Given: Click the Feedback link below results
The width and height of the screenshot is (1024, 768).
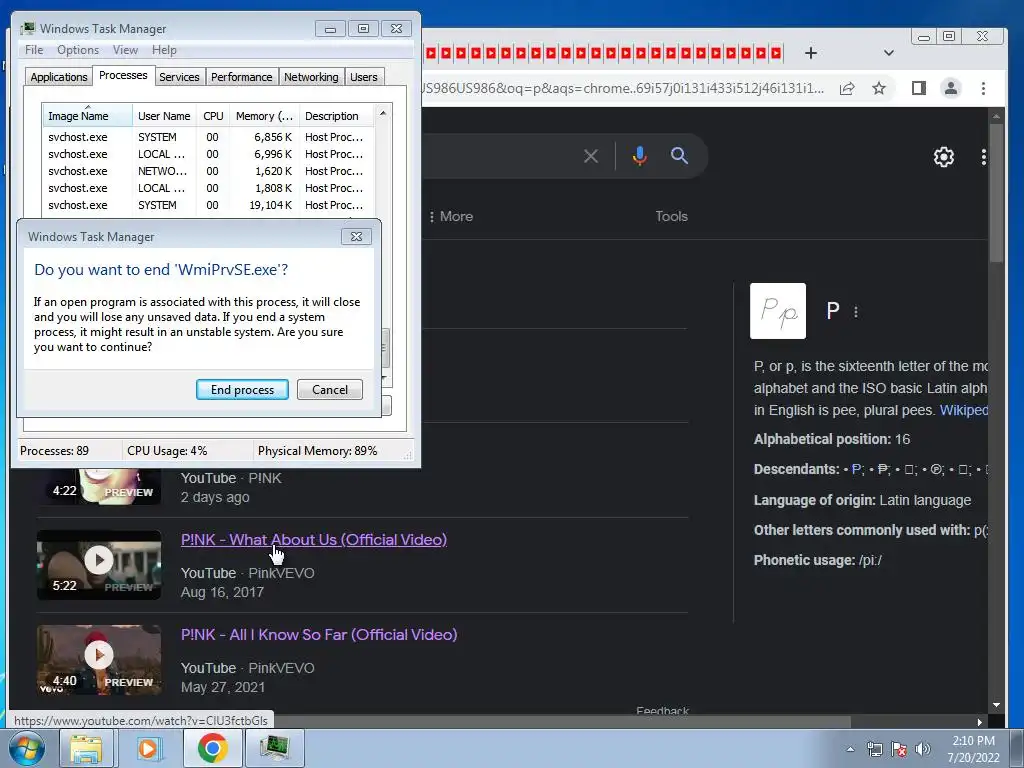Looking at the screenshot, I should pyautogui.click(x=662, y=711).
